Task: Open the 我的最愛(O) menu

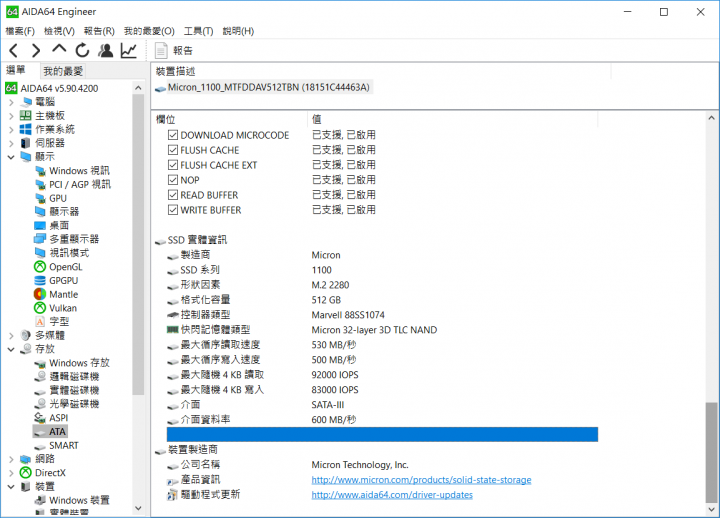Action: (x=149, y=31)
